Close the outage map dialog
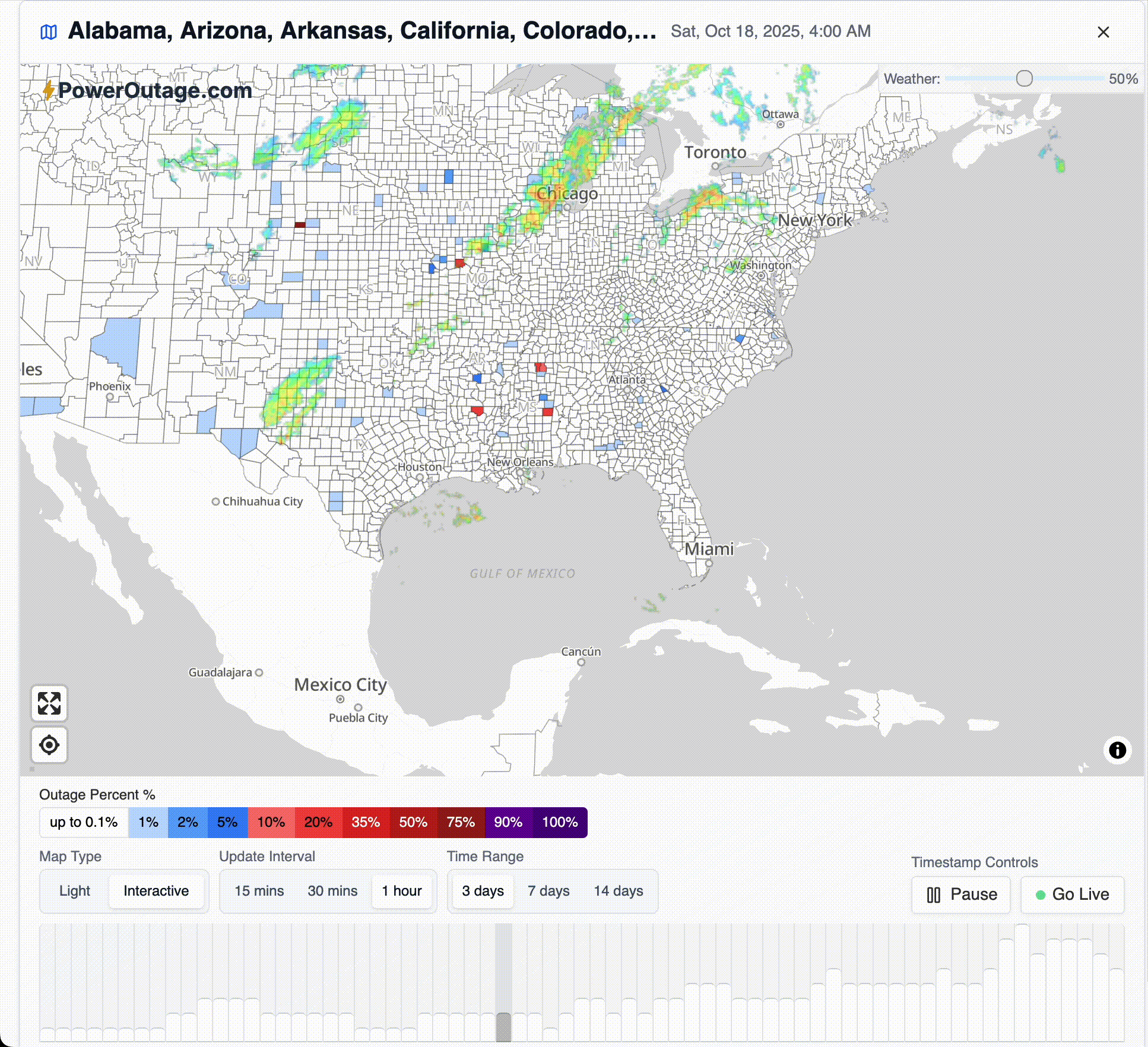Image resolution: width=1148 pixels, height=1047 pixels. click(x=1103, y=32)
